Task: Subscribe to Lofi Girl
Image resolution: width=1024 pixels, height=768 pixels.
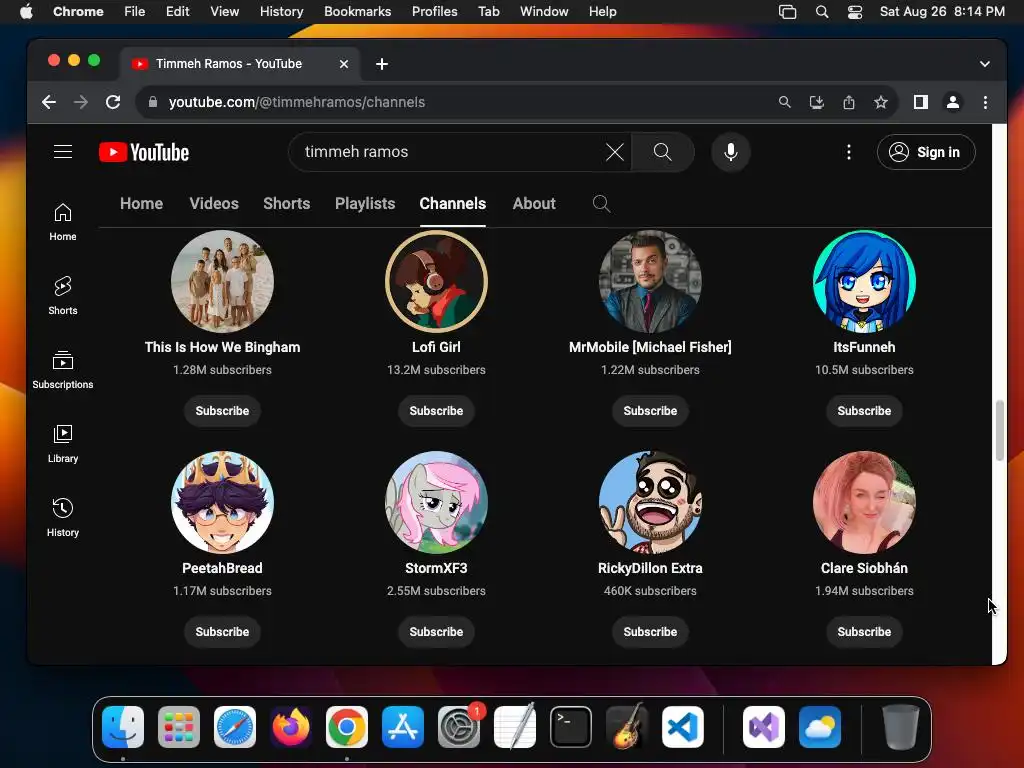Action: coord(436,411)
